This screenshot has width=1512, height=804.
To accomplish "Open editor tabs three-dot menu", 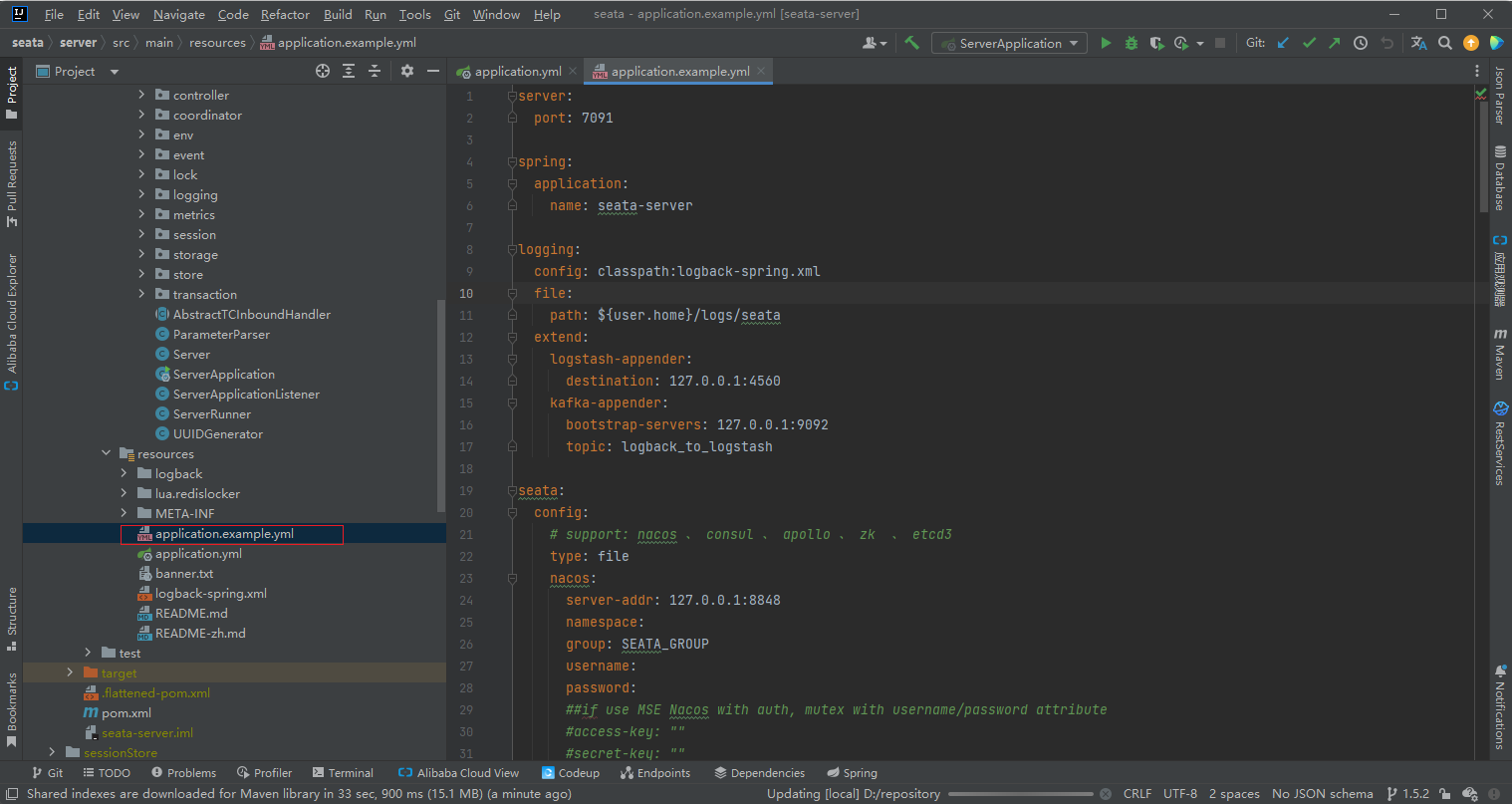I will pyautogui.click(x=1477, y=71).
